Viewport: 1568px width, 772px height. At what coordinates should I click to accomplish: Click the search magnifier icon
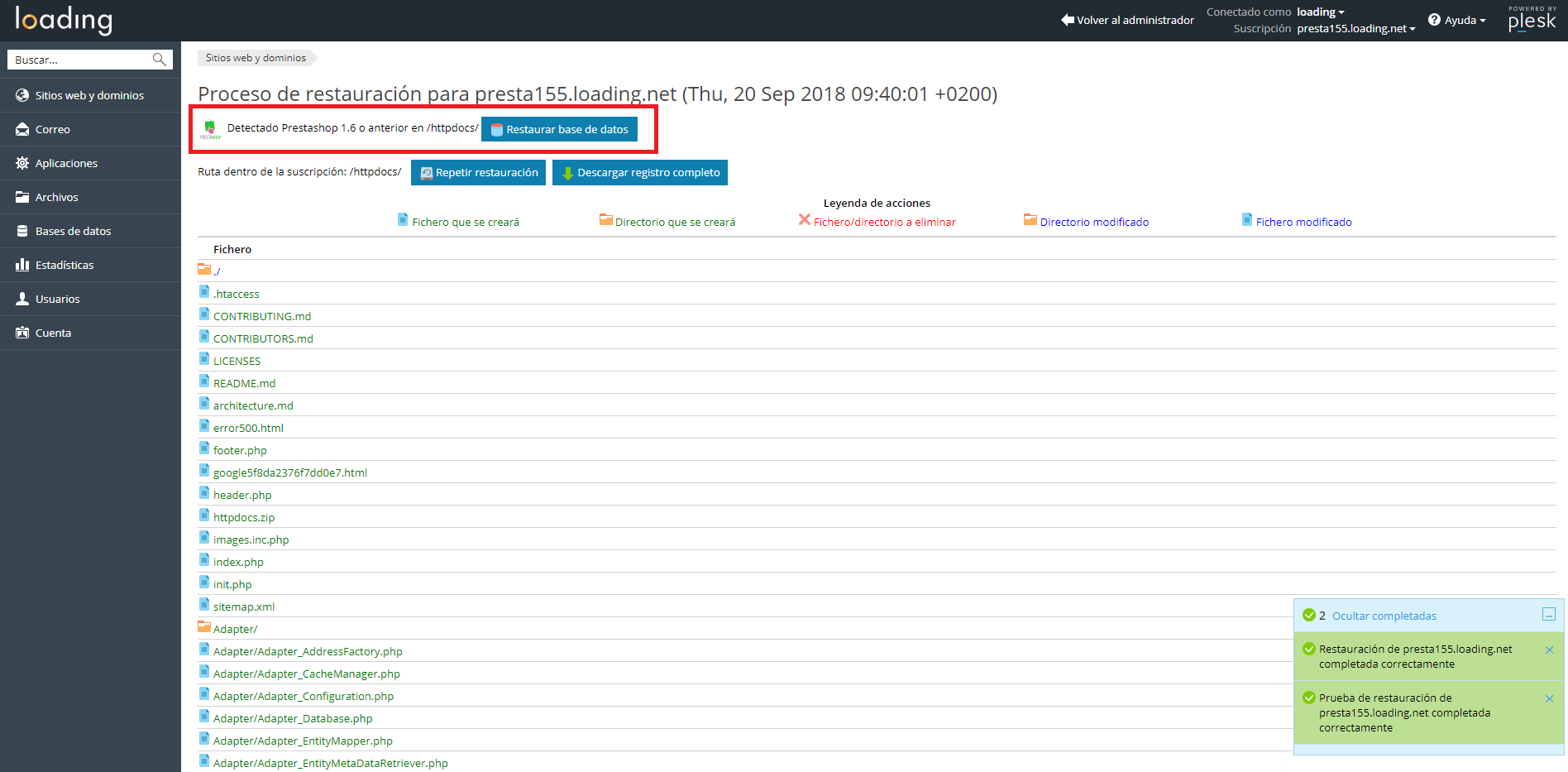point(160,60)
